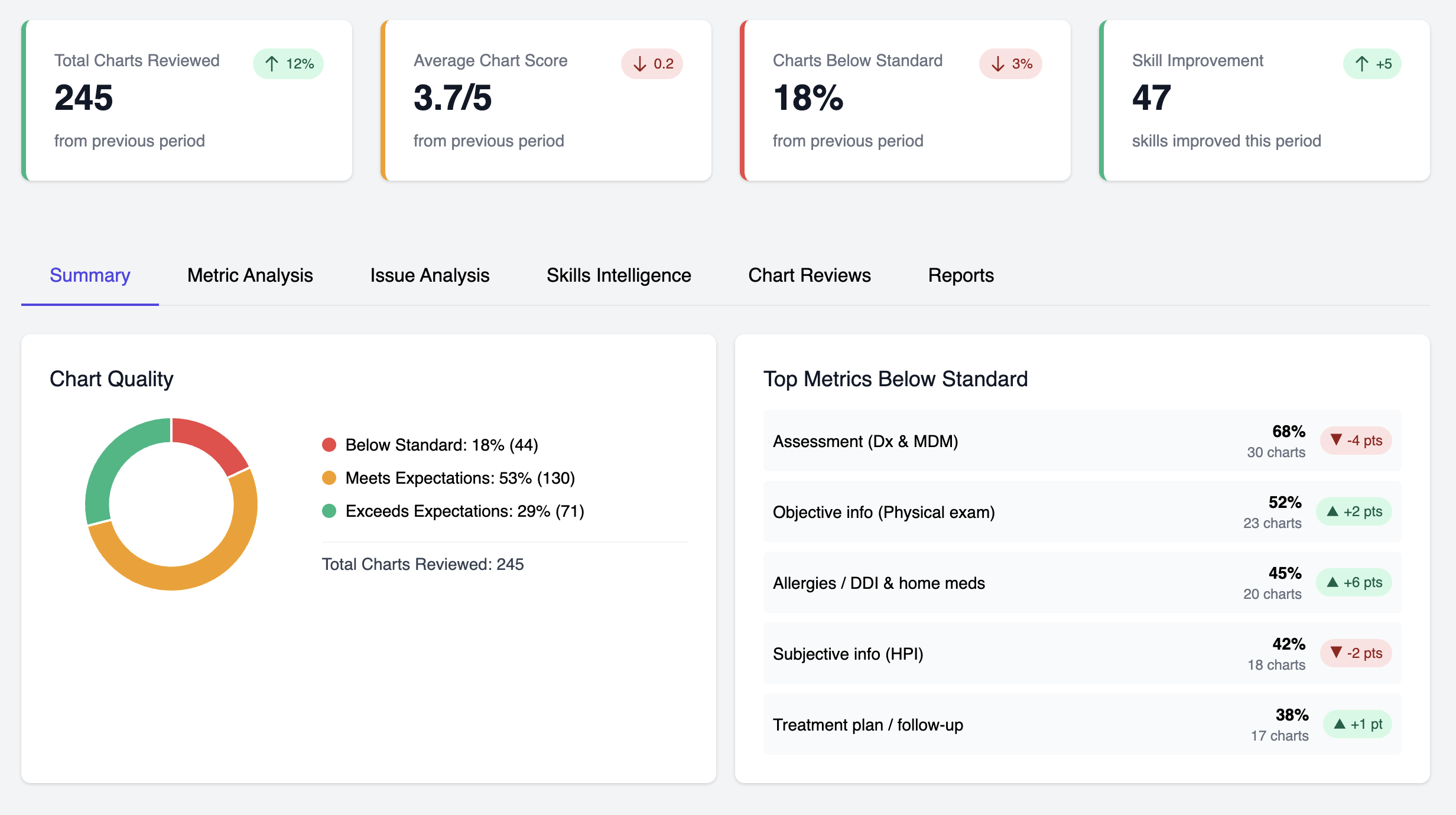Click the green +2 pts indicator for Objective info
This screenshot has width=1456, height=815.
[1354, 511]
